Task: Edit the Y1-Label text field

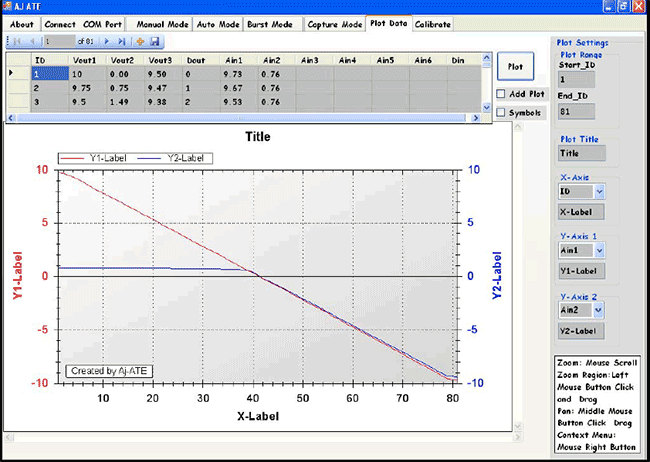Action: click(581, 271)
